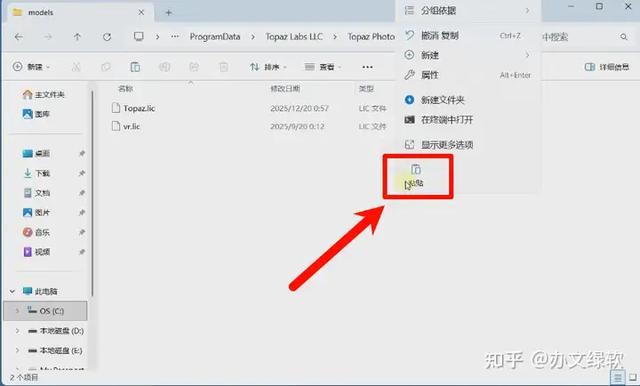Select 本地磁盘 (D:) in sidebar

(x=56, y=331)
